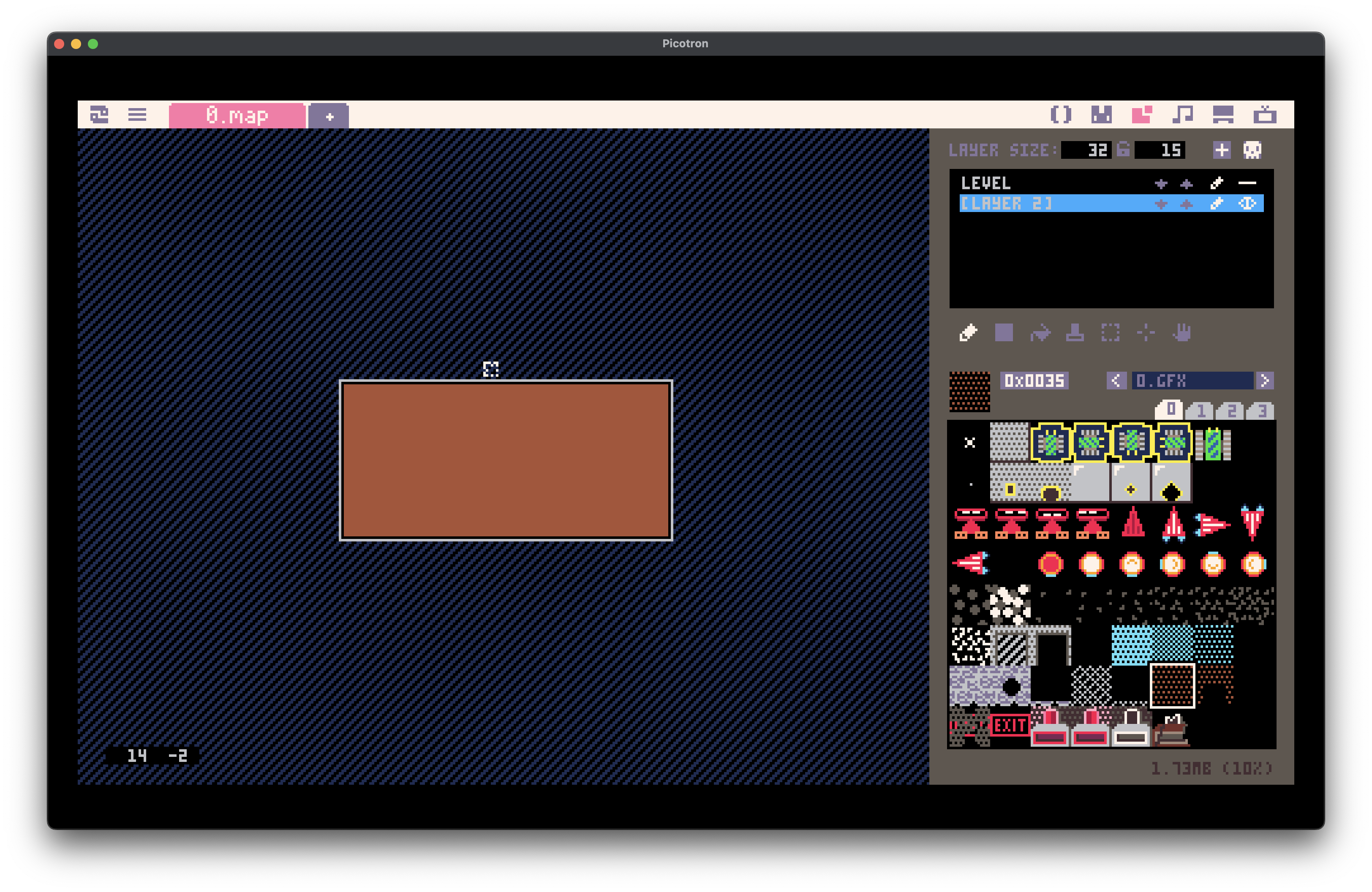This screenshot has width=1372, height=892.
Task: Pick the selected brown dotted tile
Action: [x=1173, y=686]
